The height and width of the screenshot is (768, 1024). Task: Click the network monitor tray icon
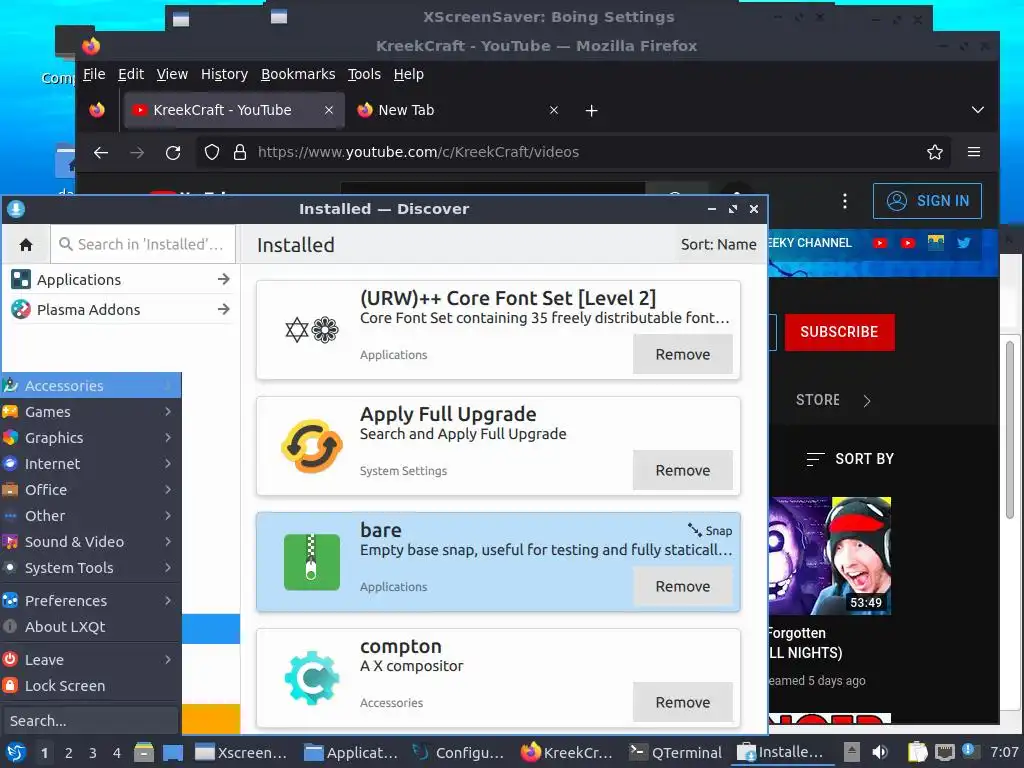(944, 752)
